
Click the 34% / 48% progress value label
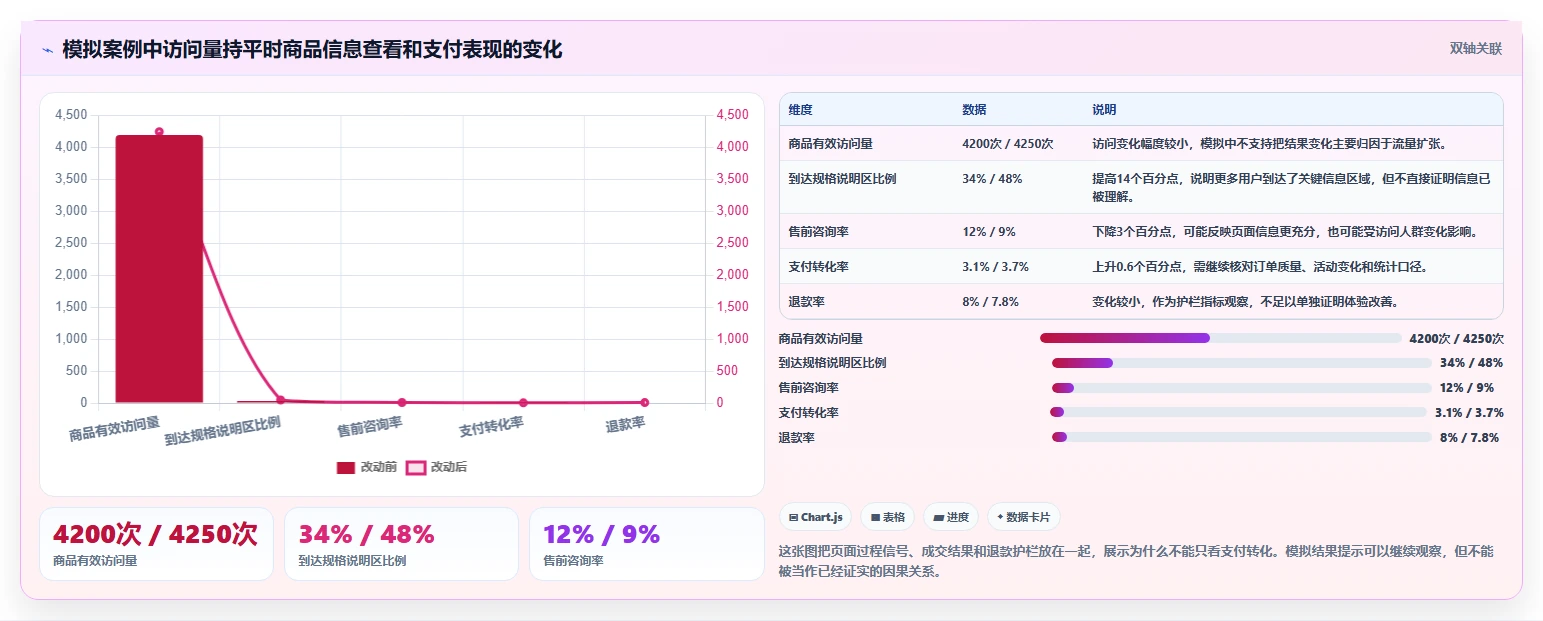tap(1471, 363)
